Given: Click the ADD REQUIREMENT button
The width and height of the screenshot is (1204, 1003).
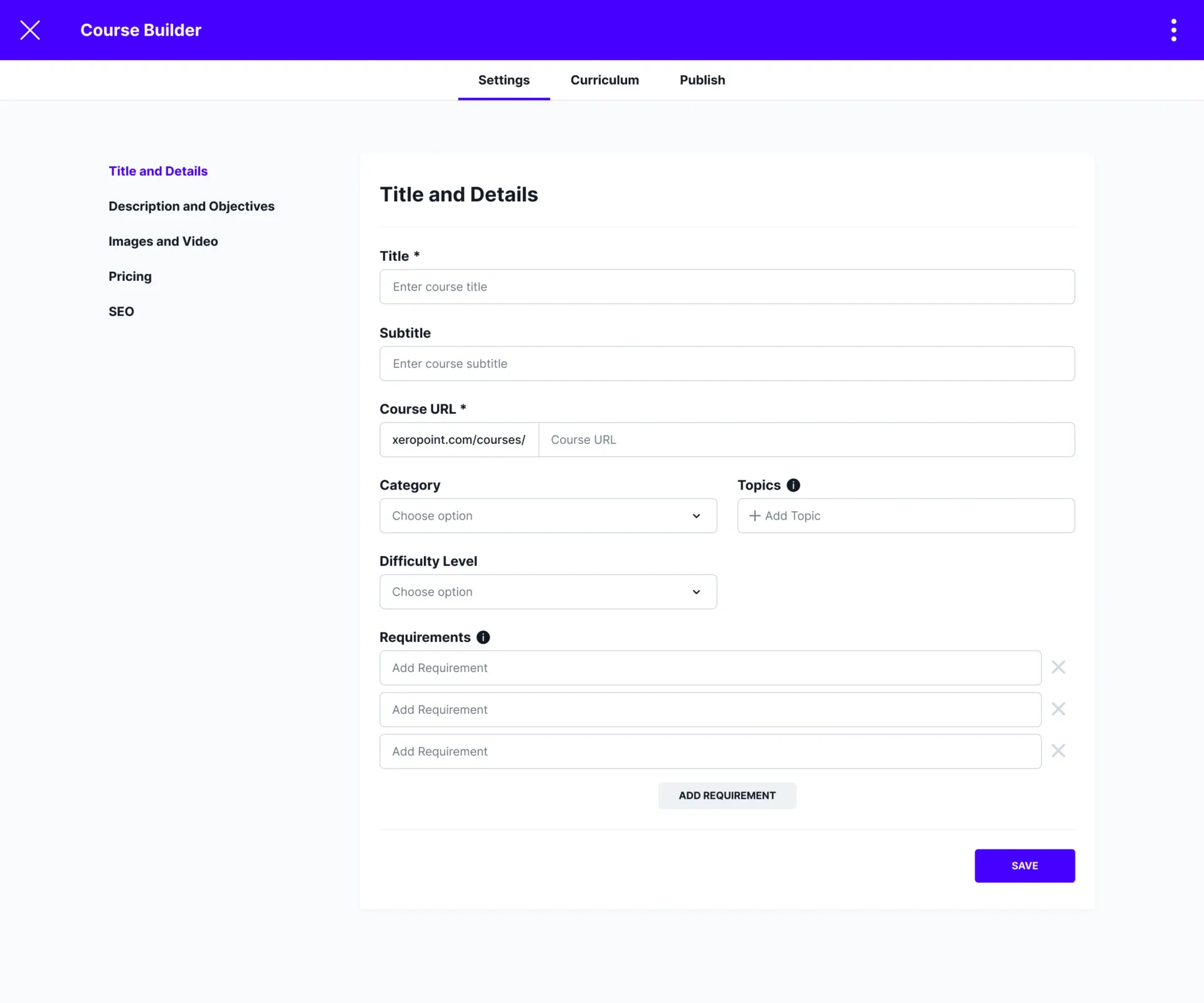Looking at the screenshot, I should [x=727, y=796].
